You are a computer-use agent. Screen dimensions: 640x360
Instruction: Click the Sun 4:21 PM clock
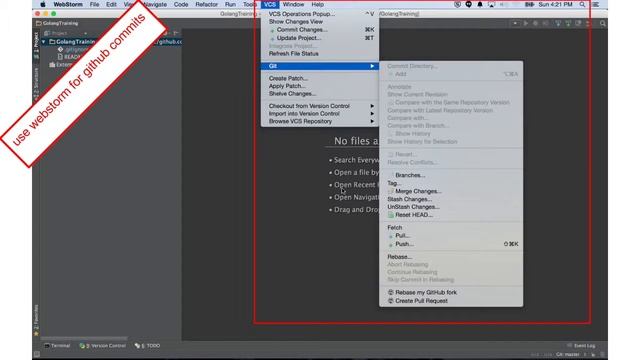[x=555, y=4]
